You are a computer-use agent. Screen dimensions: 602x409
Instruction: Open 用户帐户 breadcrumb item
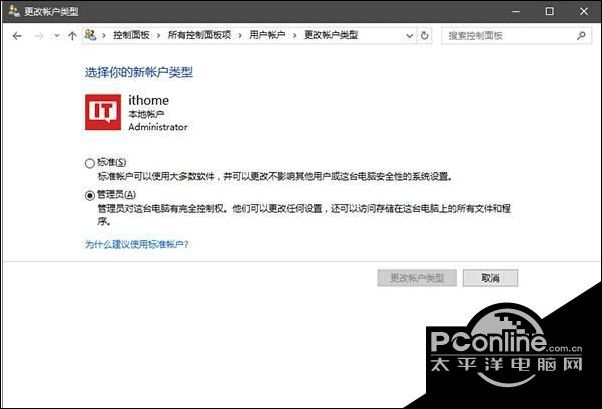tap(267, 35)
